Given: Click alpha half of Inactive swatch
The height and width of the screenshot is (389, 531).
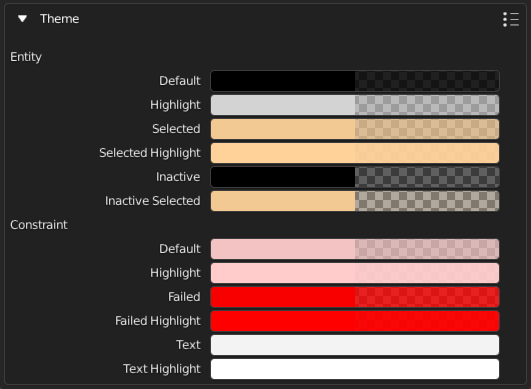Looking at the screenshot, I should tap(427, 177).
